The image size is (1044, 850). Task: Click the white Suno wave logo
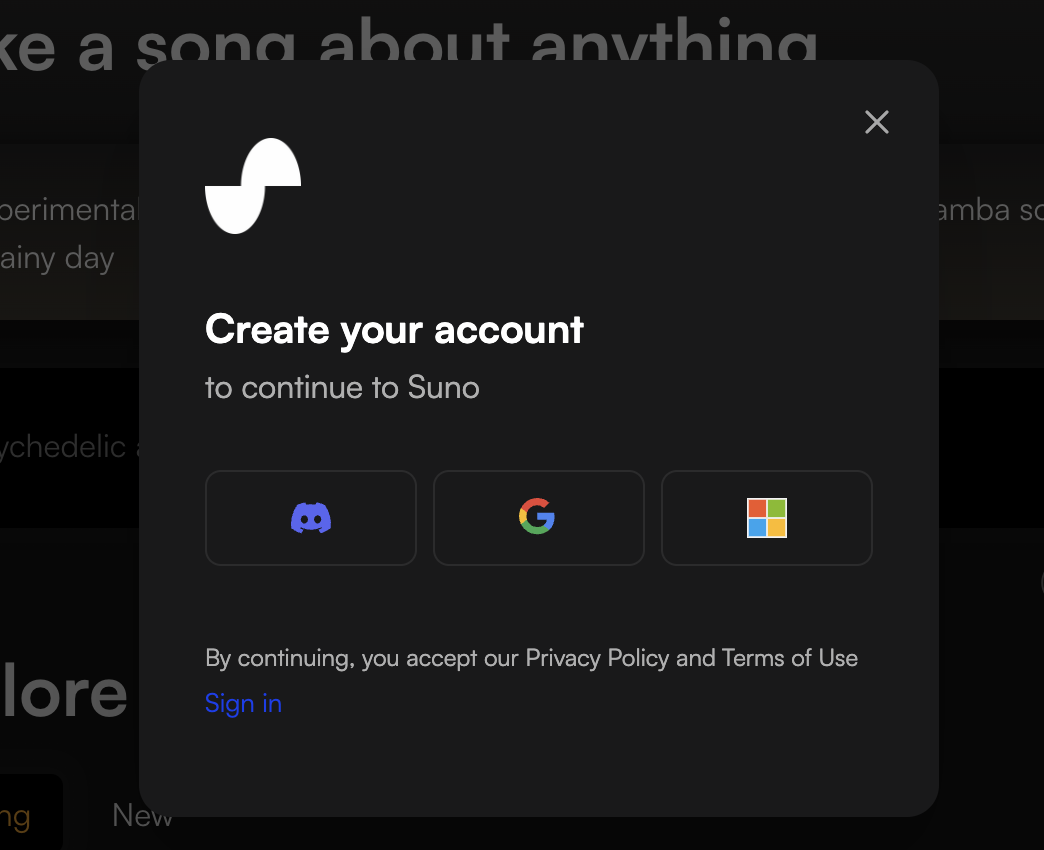click(253, 186)
